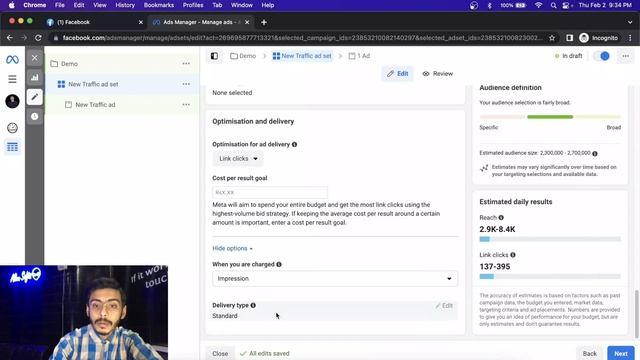Screen dimensions: 640x360
Task: Go to Demo campaign breadcrumb
Action: pos(243,56)
